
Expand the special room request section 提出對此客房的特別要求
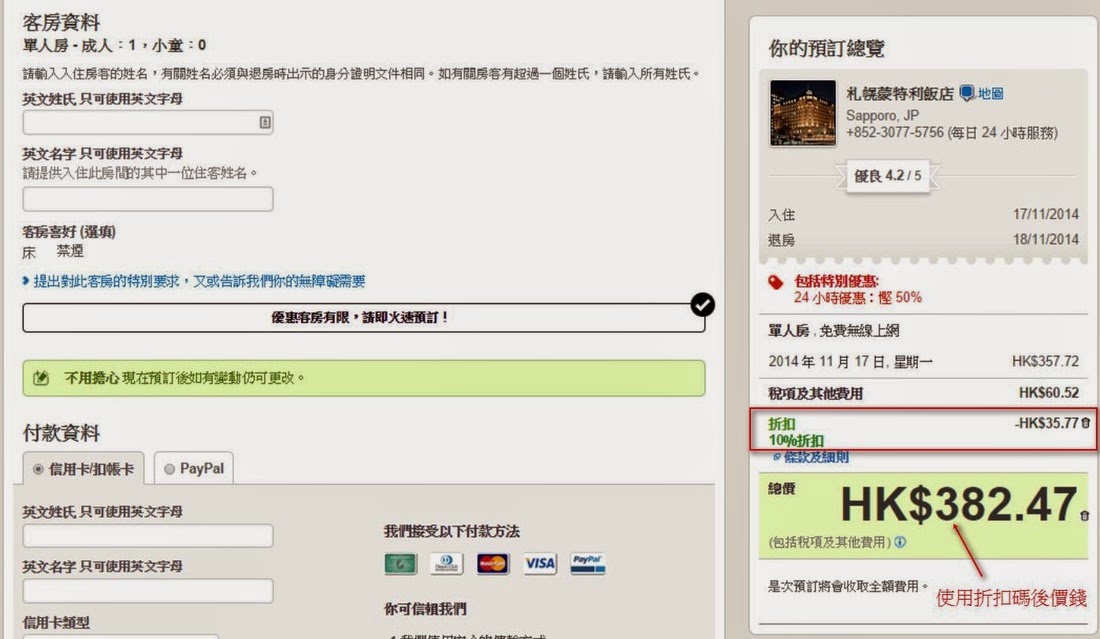point(199,282)
